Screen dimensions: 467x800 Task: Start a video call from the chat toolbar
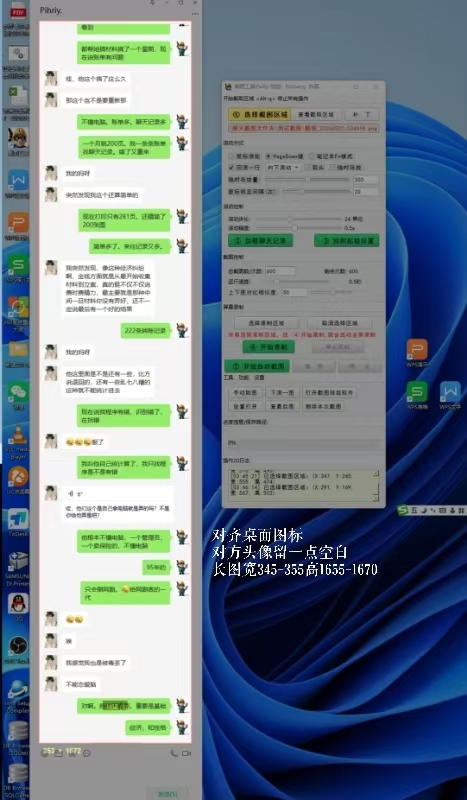pyautogui.click(x=186, y=753)
